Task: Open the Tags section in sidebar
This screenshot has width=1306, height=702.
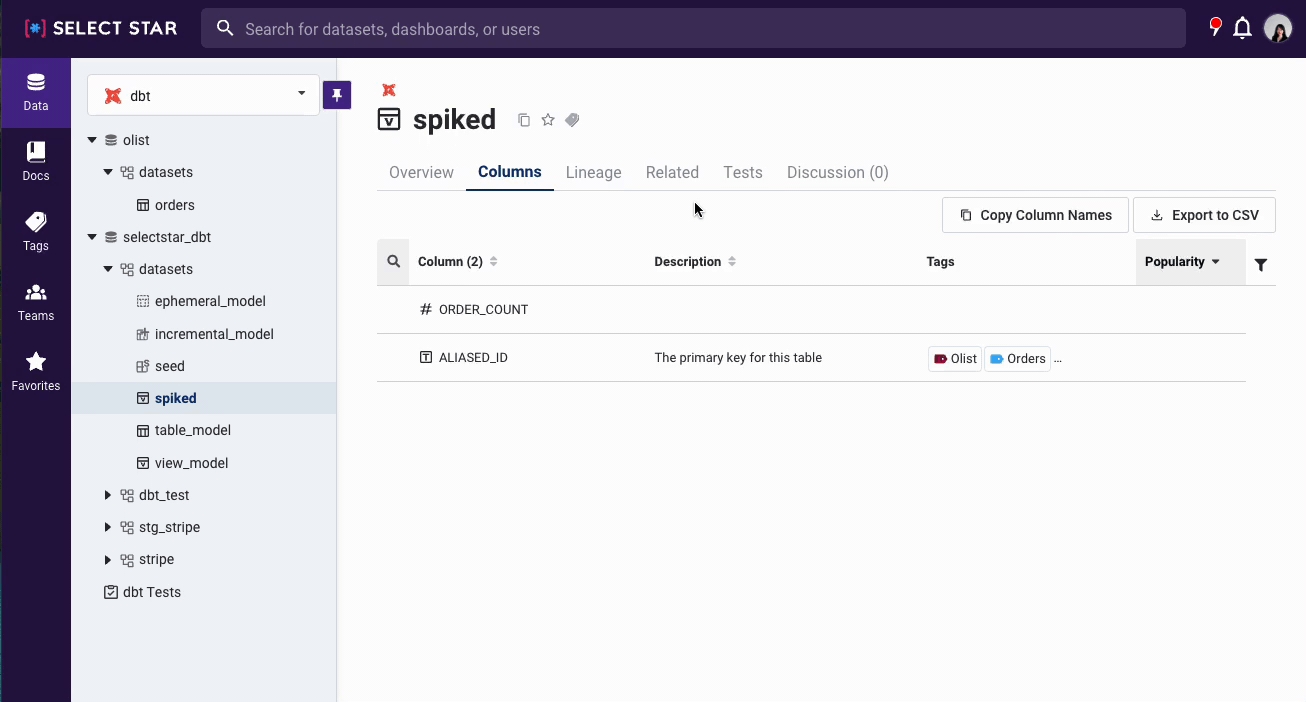Action: tap(36, 231)
